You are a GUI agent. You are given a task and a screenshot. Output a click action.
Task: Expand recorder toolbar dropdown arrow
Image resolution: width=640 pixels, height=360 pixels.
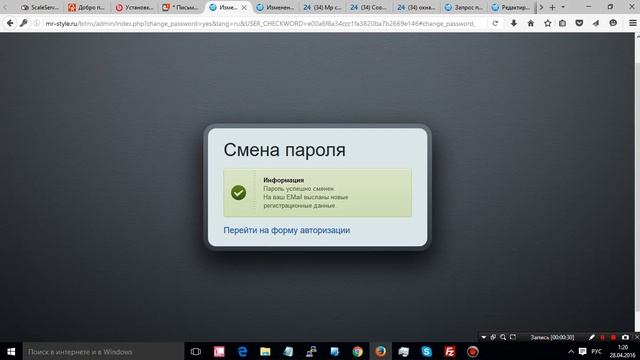point(484,337)
